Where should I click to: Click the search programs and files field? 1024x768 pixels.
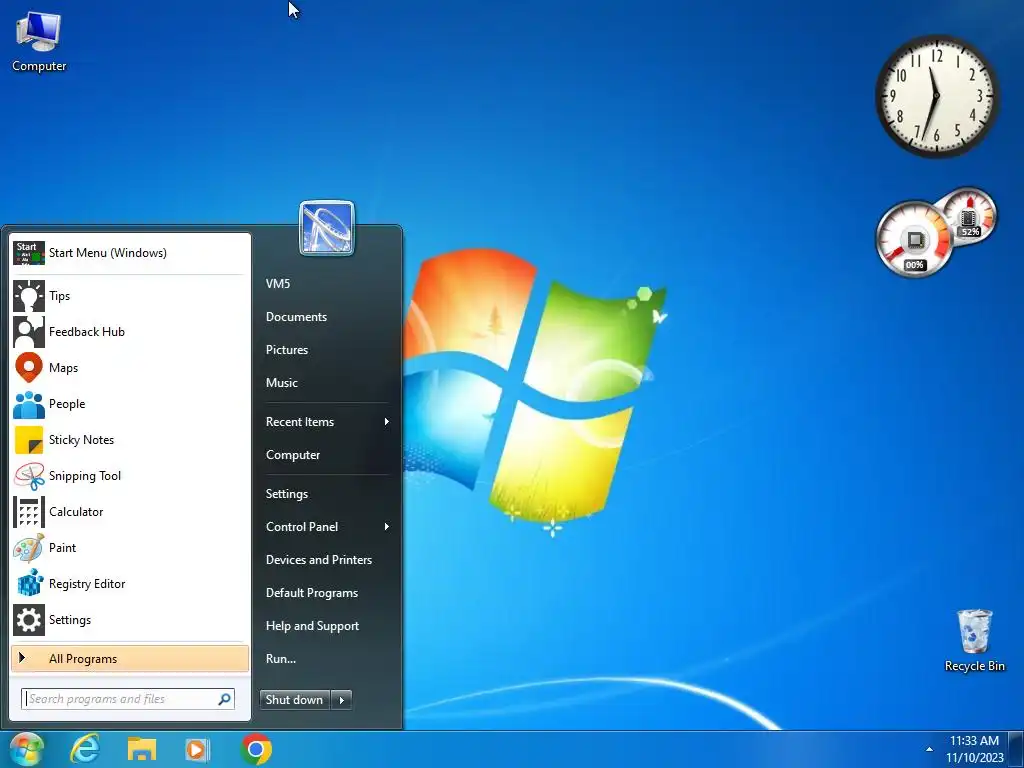(127, 699)
